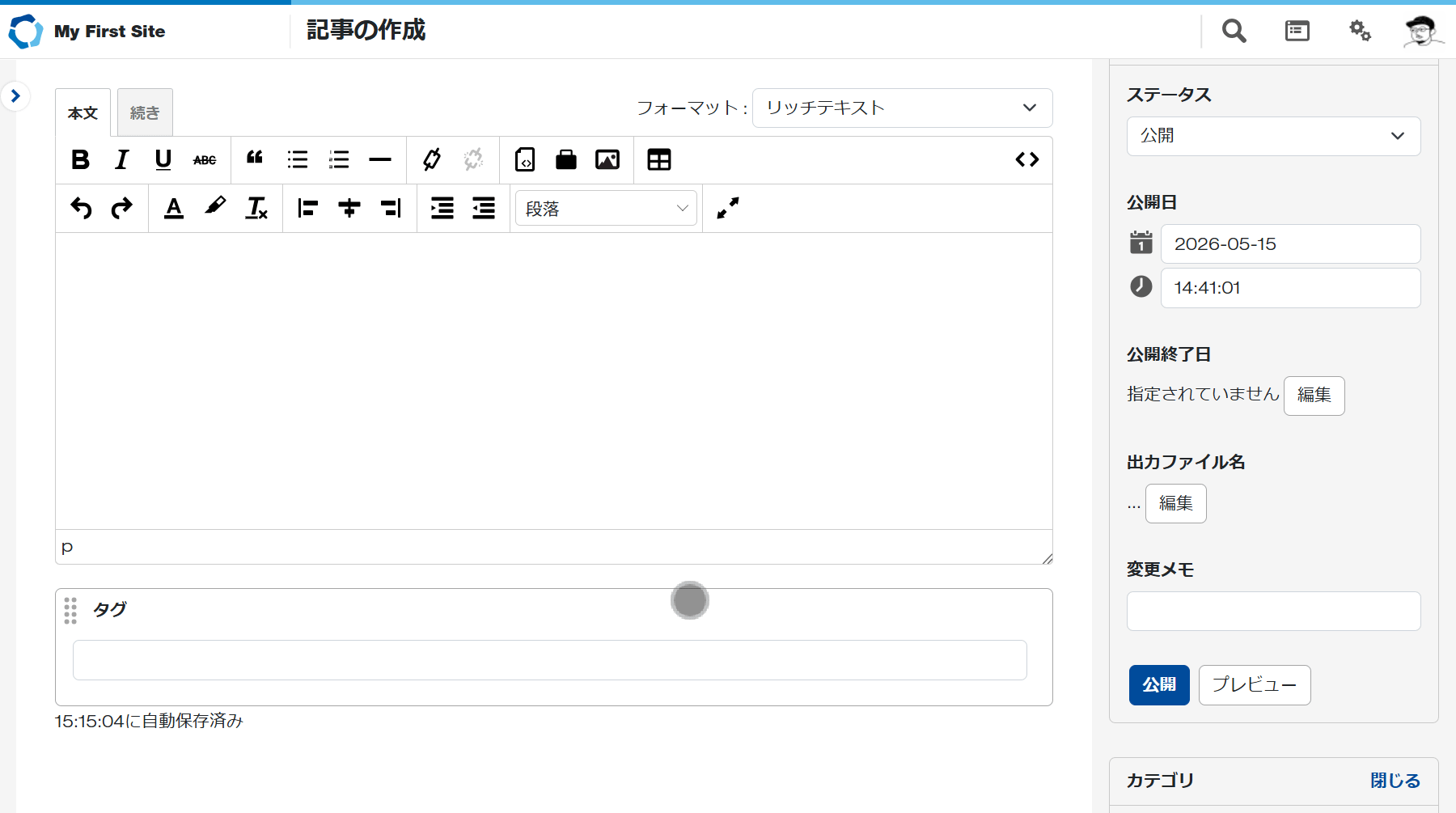Insert a hyperlink

432,159
